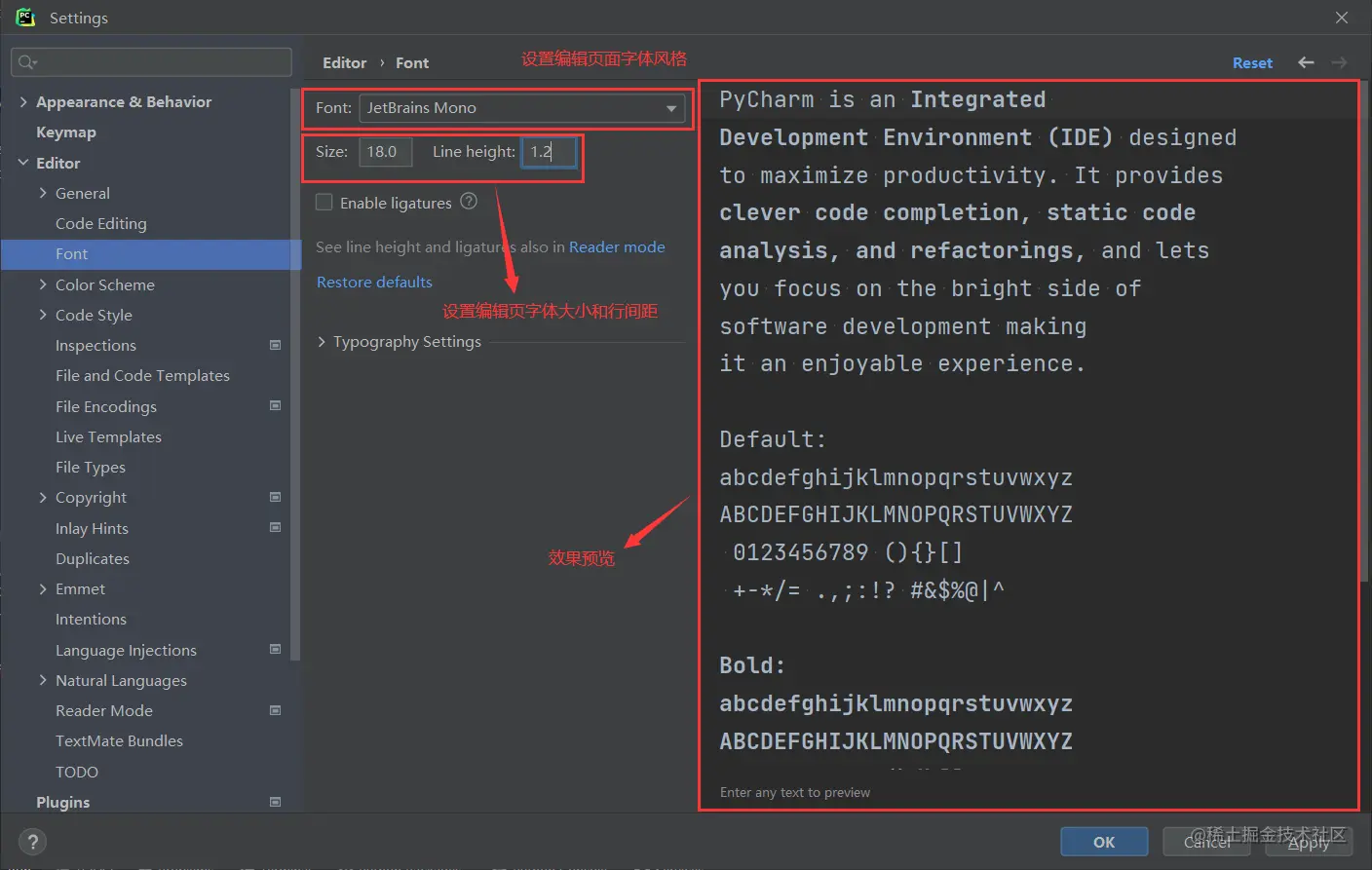Click the Reader Mode tree item
This screenshot has height=870, width=1372.
pyautogui.click(x=104, y=710)
